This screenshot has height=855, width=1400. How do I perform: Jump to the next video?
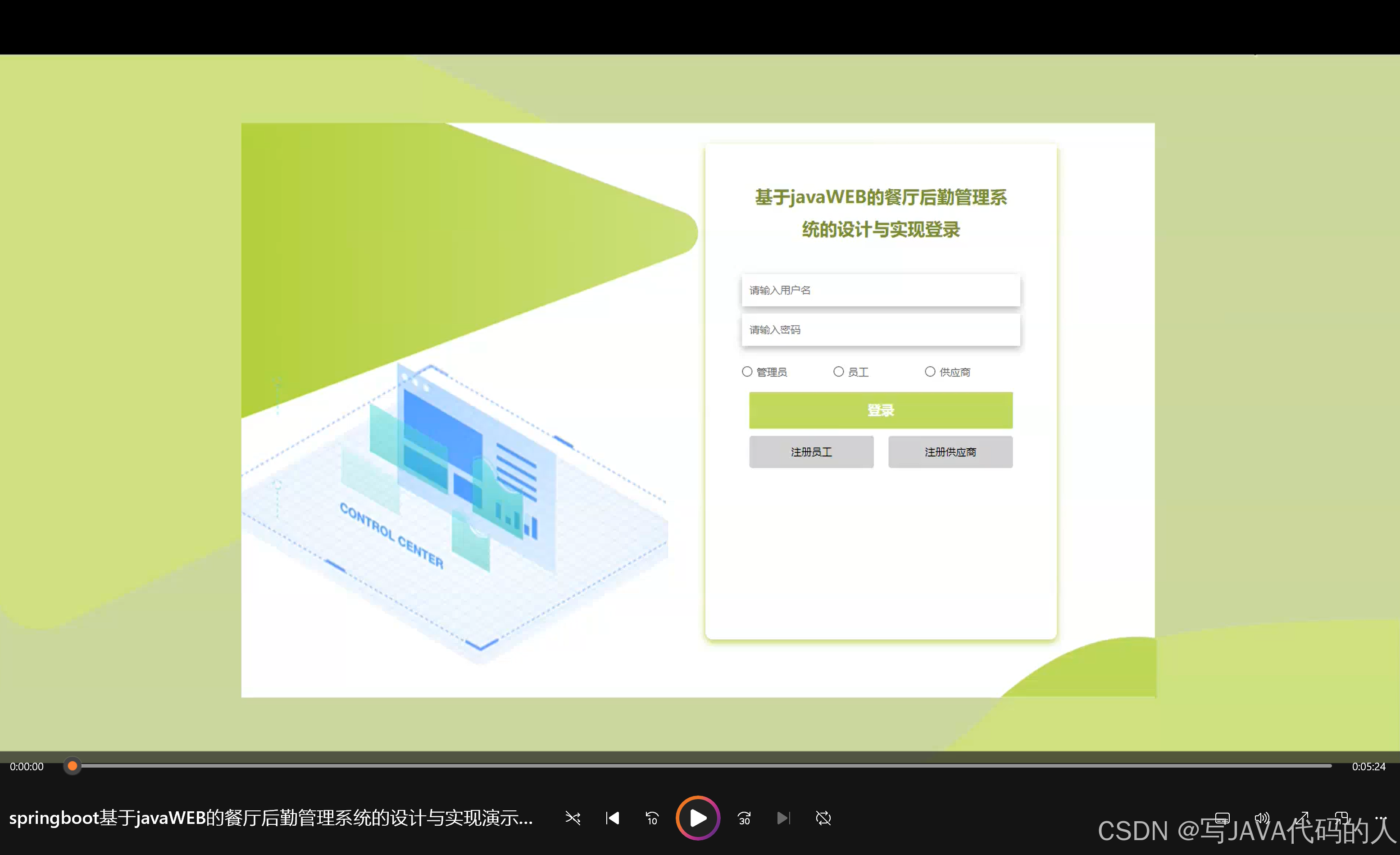[x=783, y=819]
